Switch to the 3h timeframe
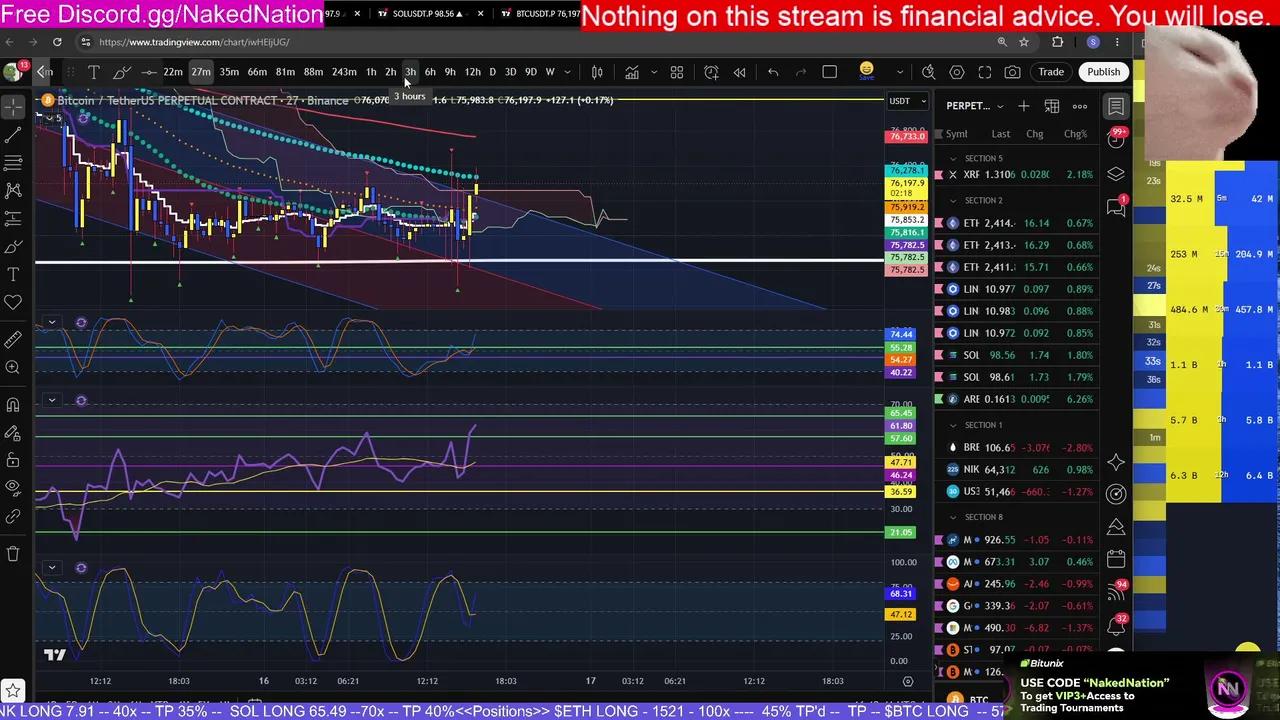 pos(410,72)
